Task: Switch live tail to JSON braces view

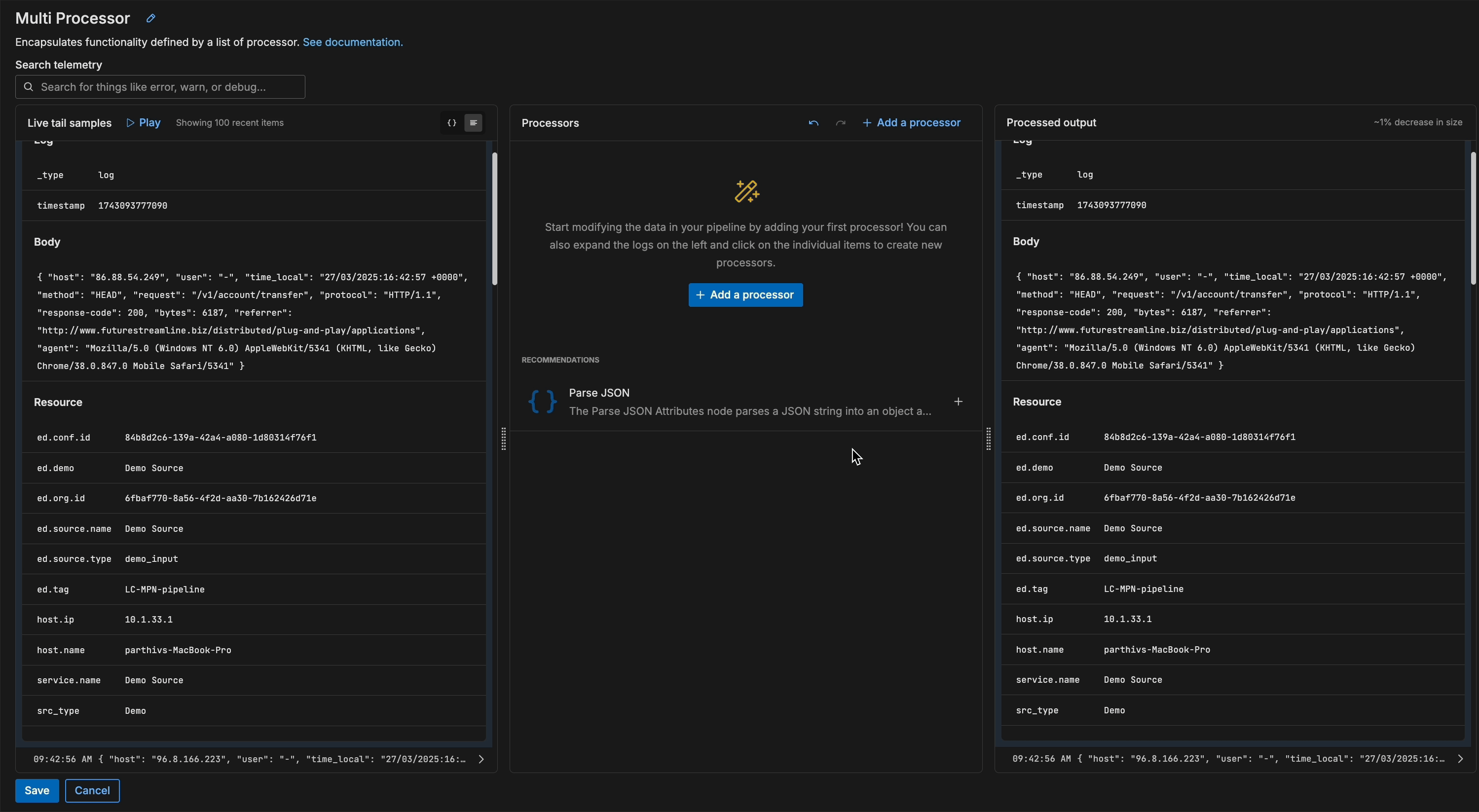Action: (452, 123)
